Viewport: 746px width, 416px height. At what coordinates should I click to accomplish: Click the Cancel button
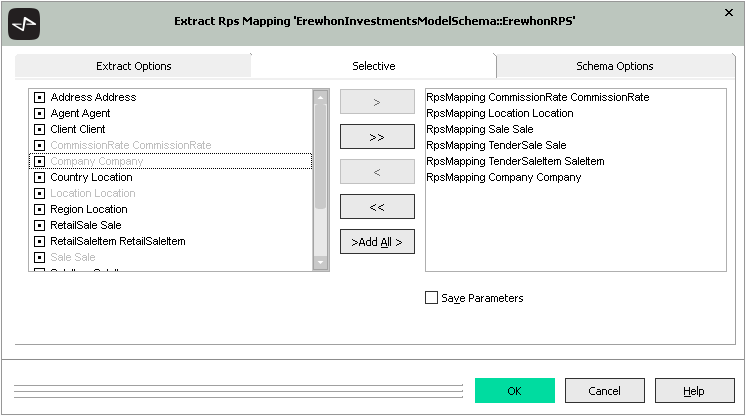click(604, 391)
